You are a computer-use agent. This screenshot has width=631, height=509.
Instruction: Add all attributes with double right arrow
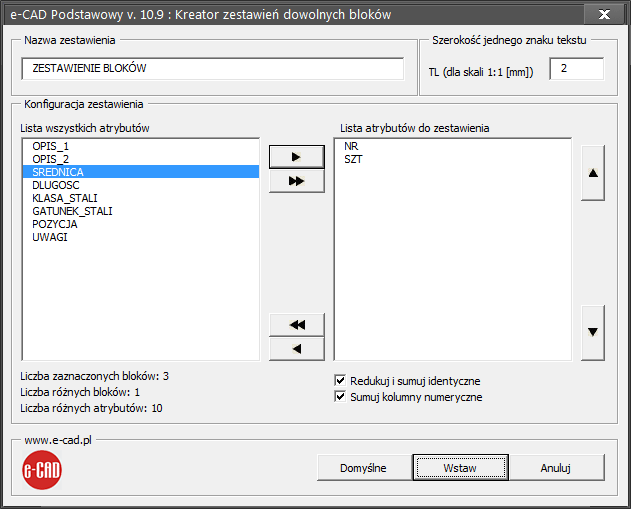click(x=297, y=181)
